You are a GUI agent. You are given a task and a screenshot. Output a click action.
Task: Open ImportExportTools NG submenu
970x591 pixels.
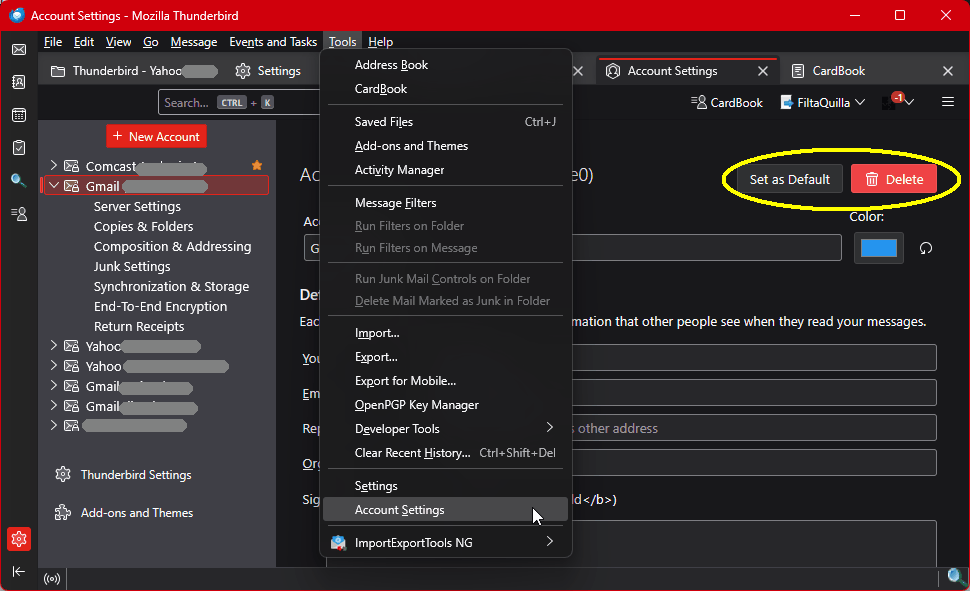click(x=445, y=543)
